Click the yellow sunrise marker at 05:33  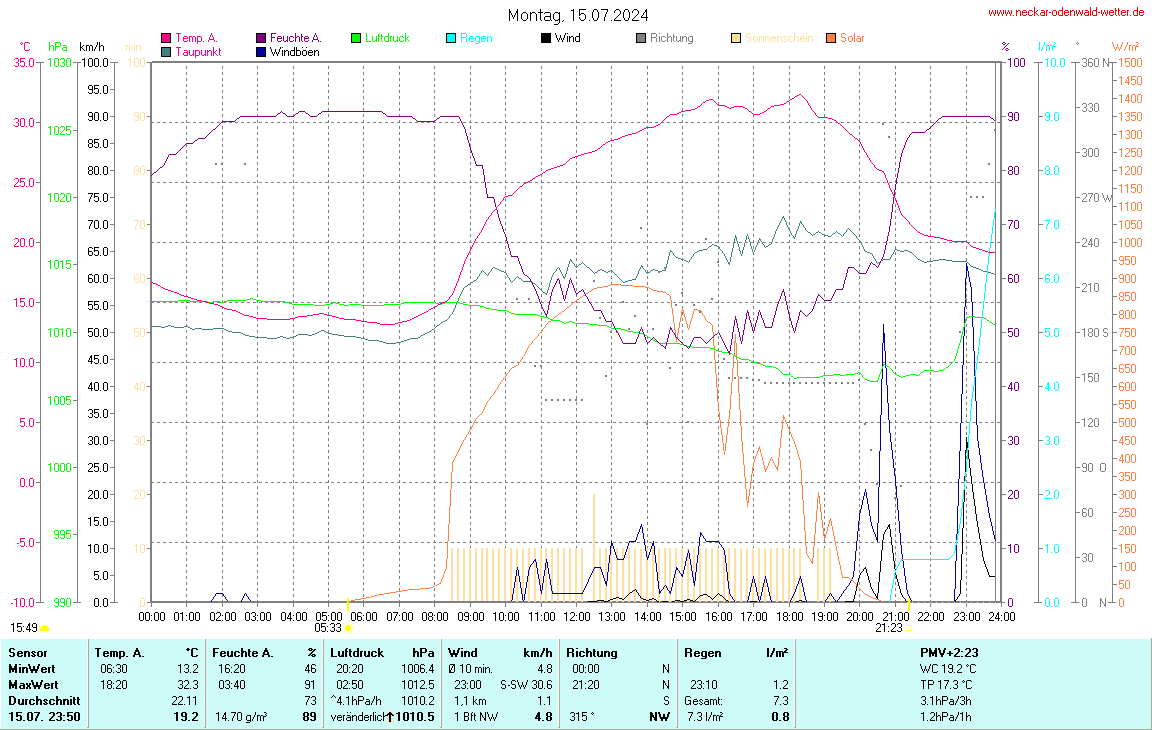(x=348, y=628)
